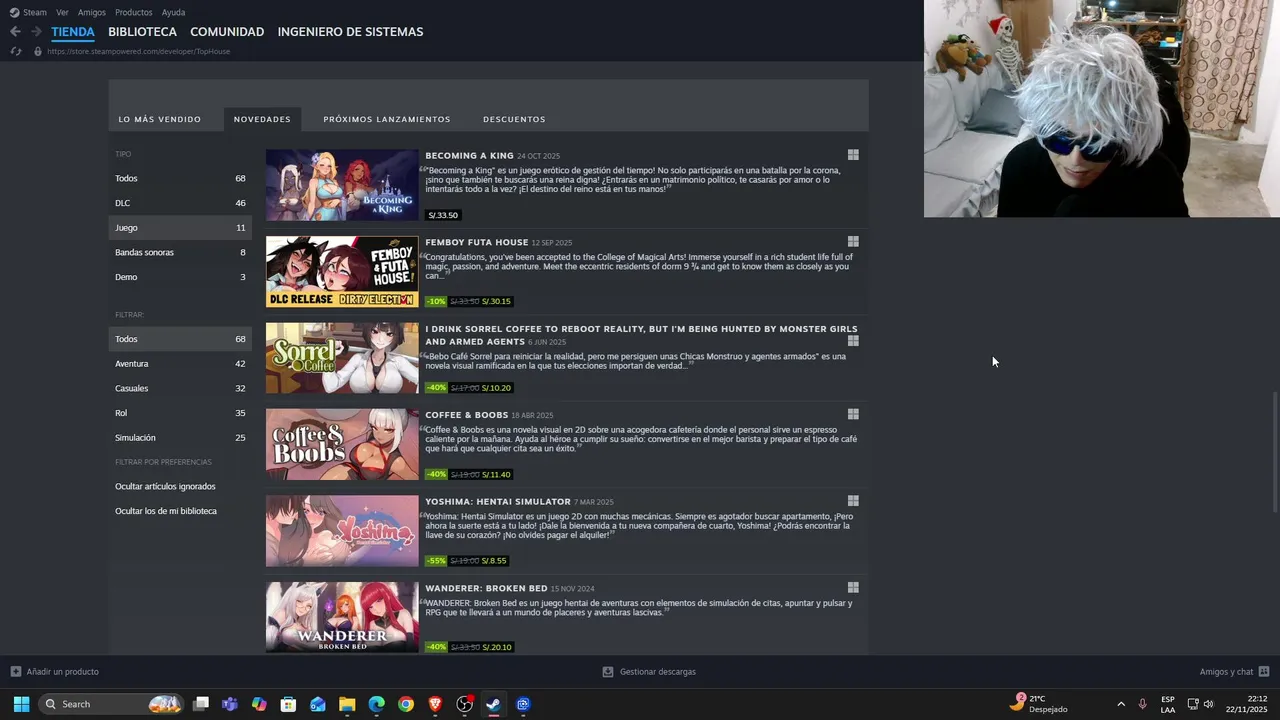The height and width of the screenshot is (720, 1280).
Task: Click the taskbar Search box
Action: click(112, 704)
